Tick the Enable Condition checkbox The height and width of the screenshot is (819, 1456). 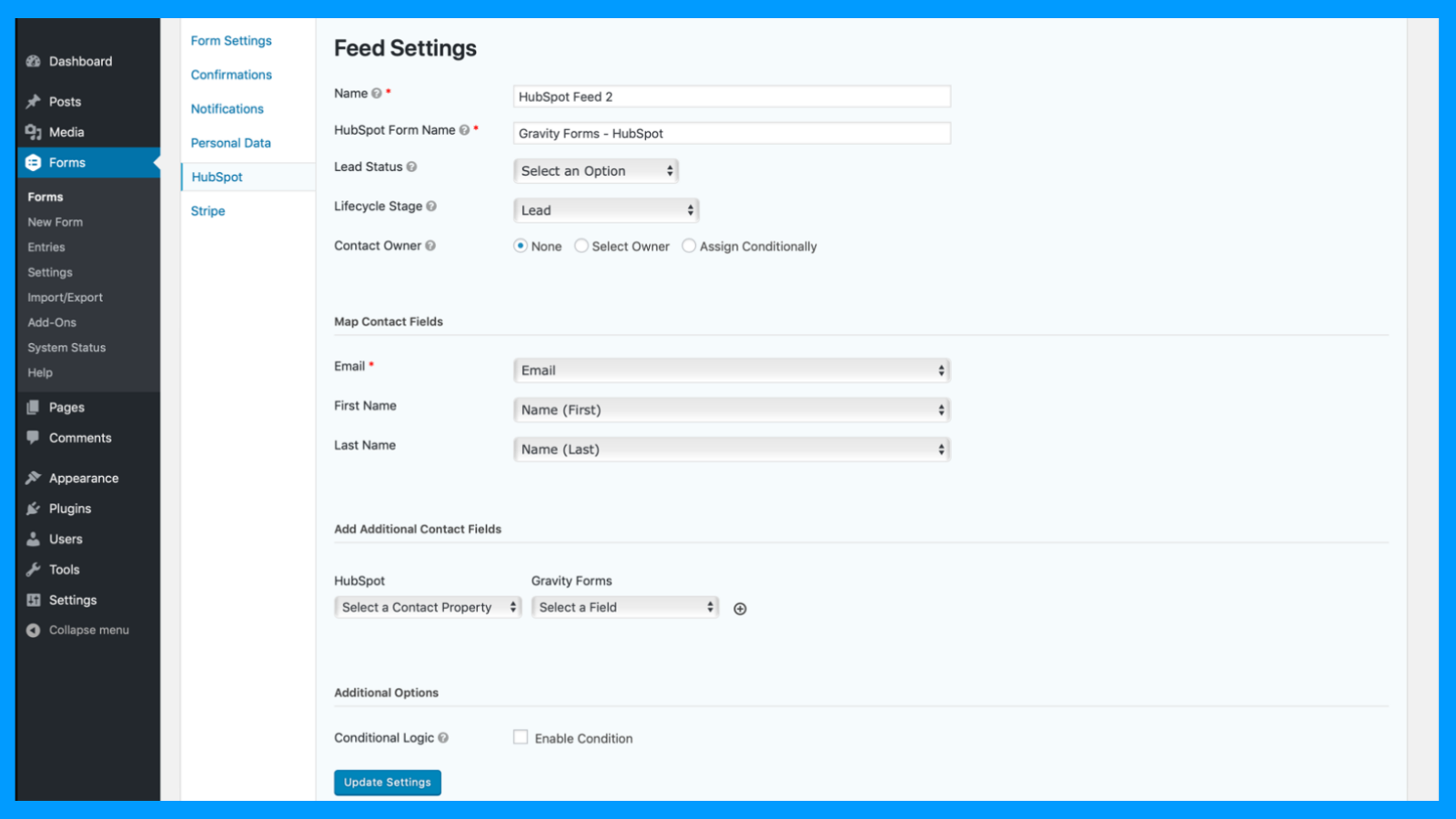521,737
